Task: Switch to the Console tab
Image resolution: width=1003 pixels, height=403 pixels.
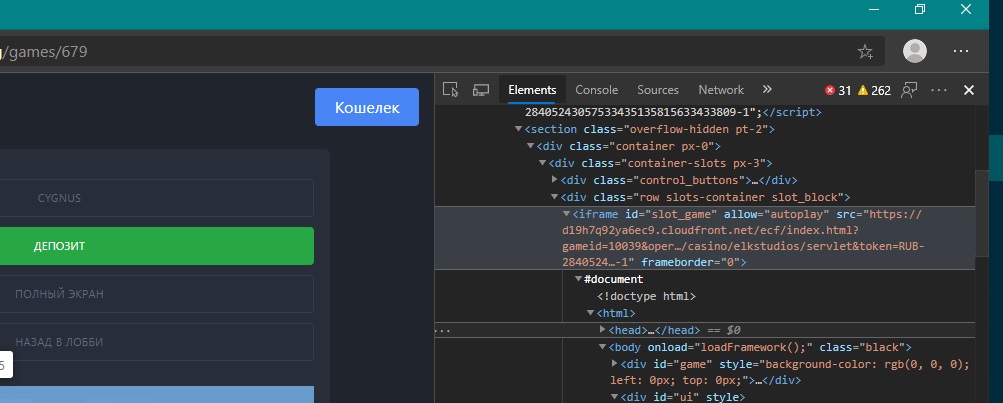Action: (596, 90)
